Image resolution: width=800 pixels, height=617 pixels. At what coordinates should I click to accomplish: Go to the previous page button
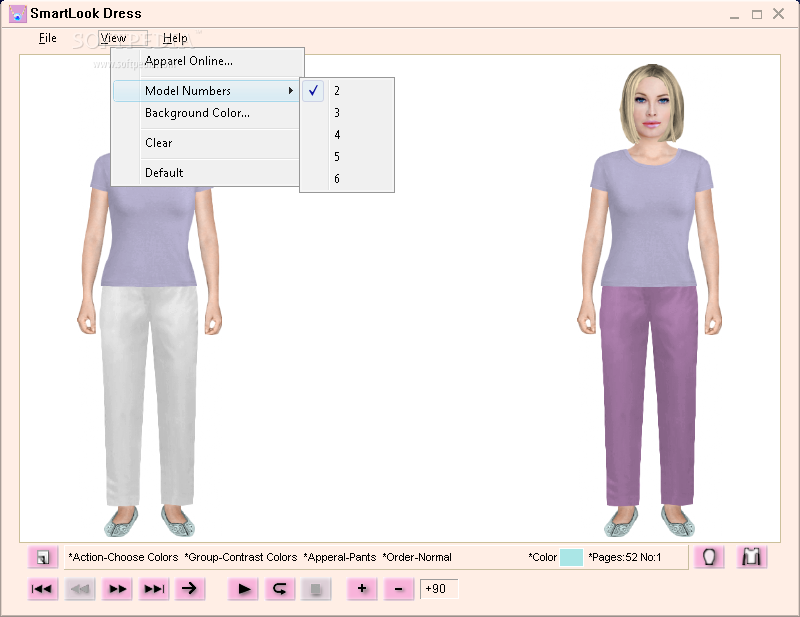[80, 589]
